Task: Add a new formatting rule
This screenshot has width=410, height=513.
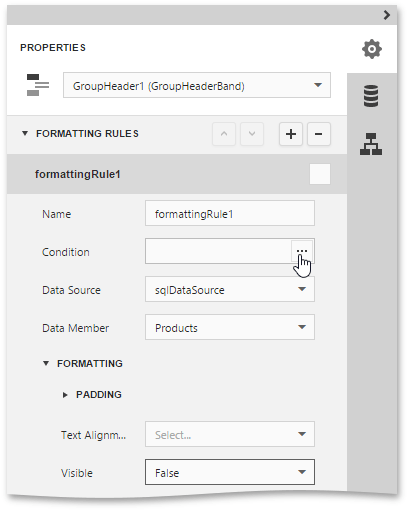Action: tap(291, 134)
